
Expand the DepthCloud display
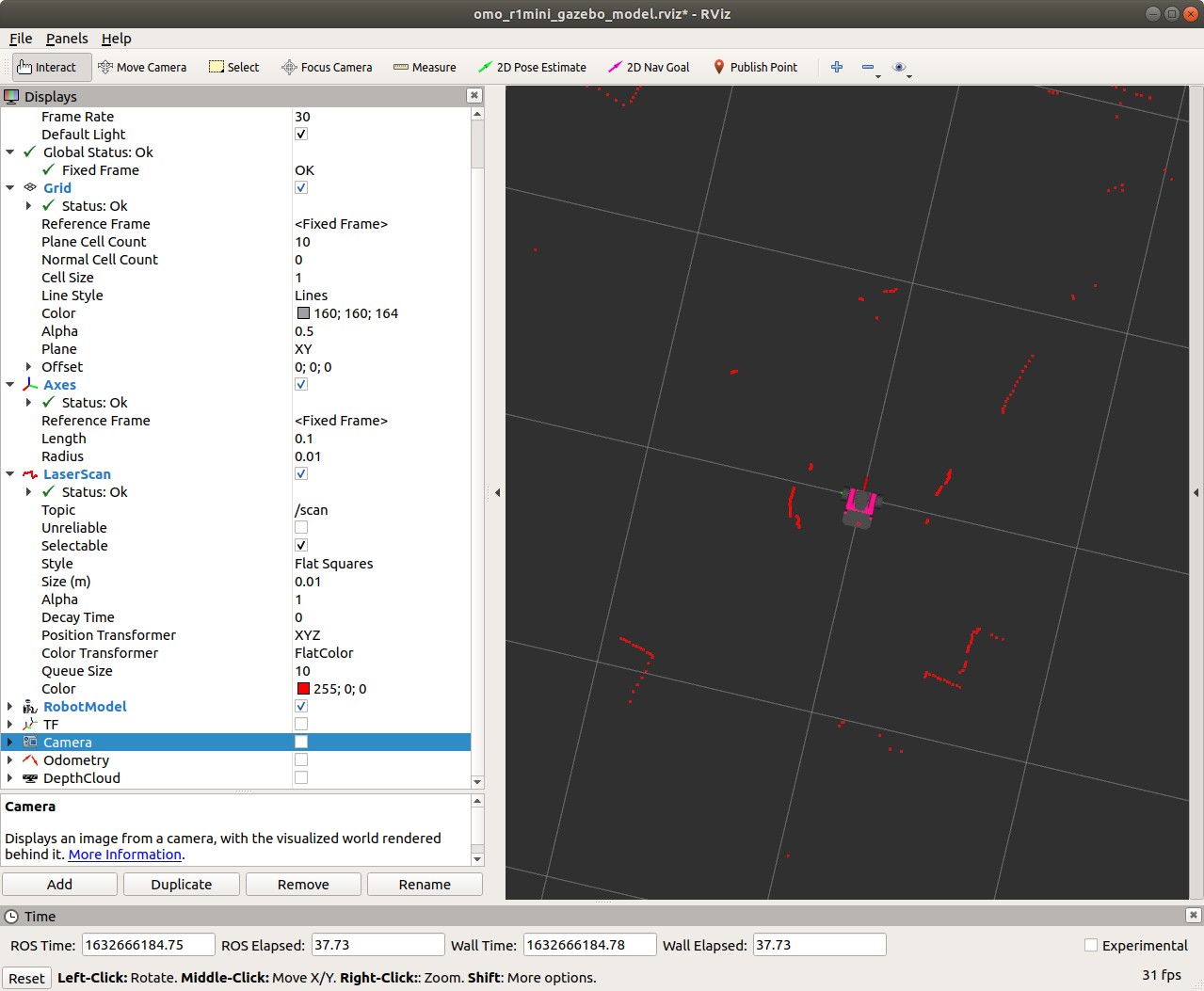[x=10, y=777]
